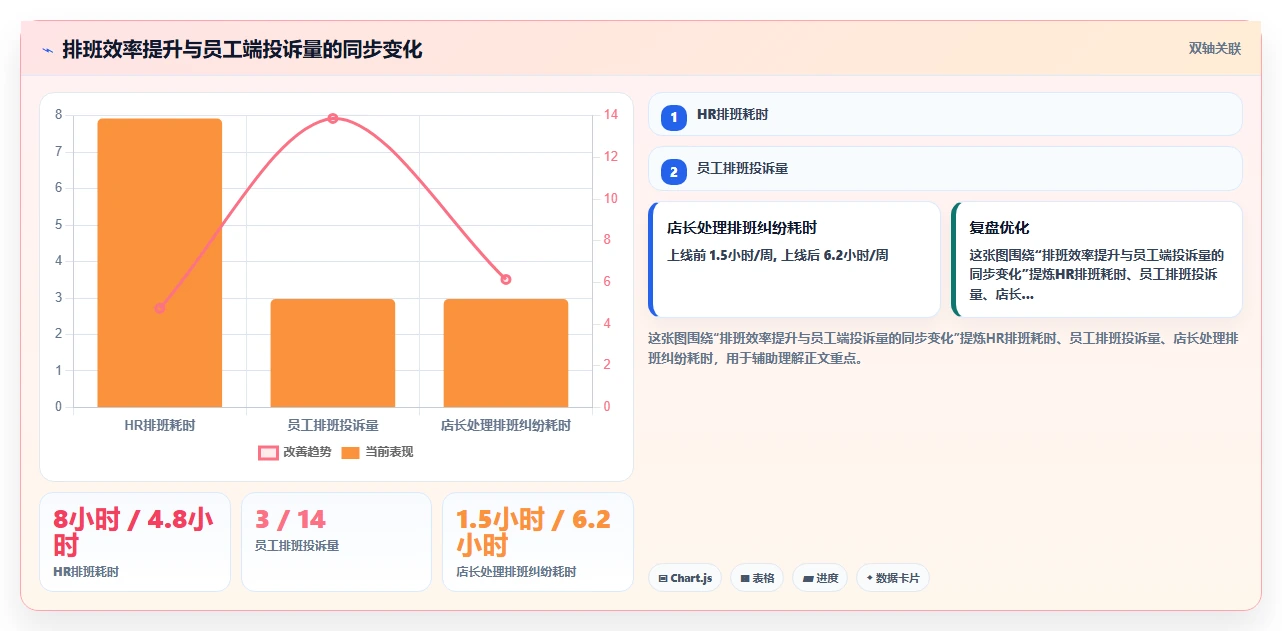1282x631 pixels.
Task: Click the pink 改善趋势 legend swatch
Action: [x=268, y=452]
